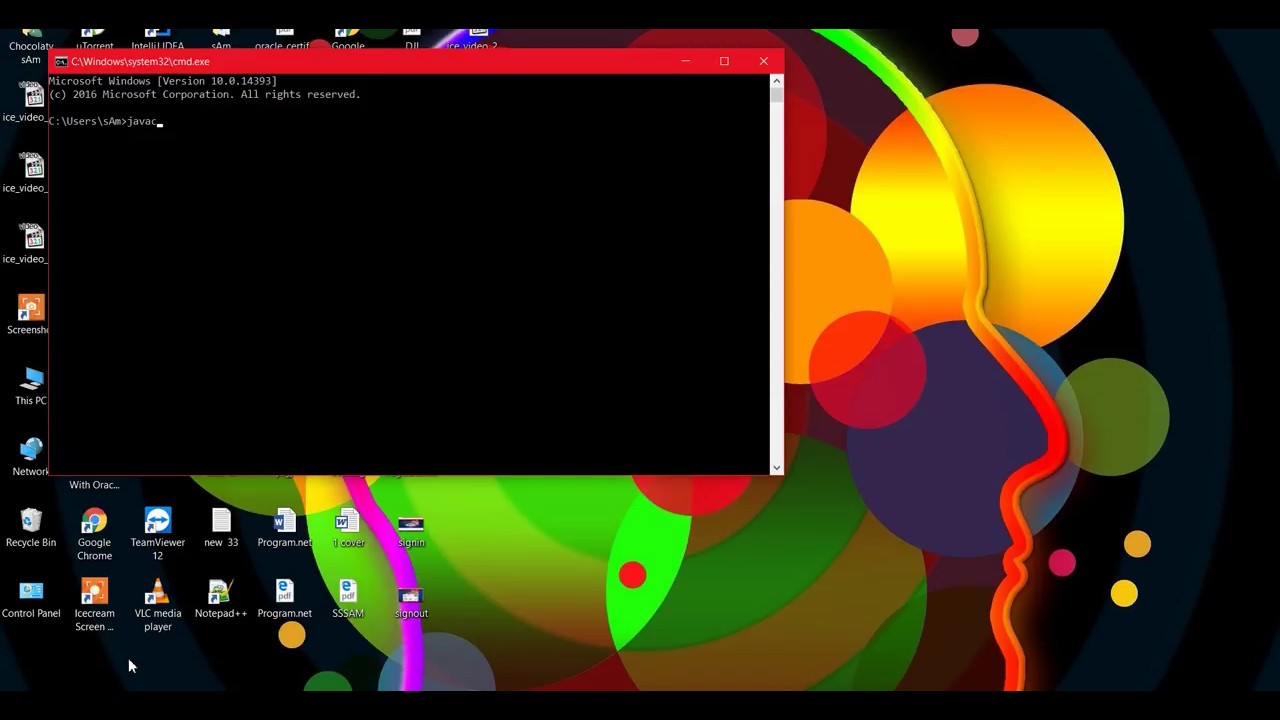Select the This PC desktop icon
The width and height of the screenshot is (1280, 720).
click(x=31, y=386)
